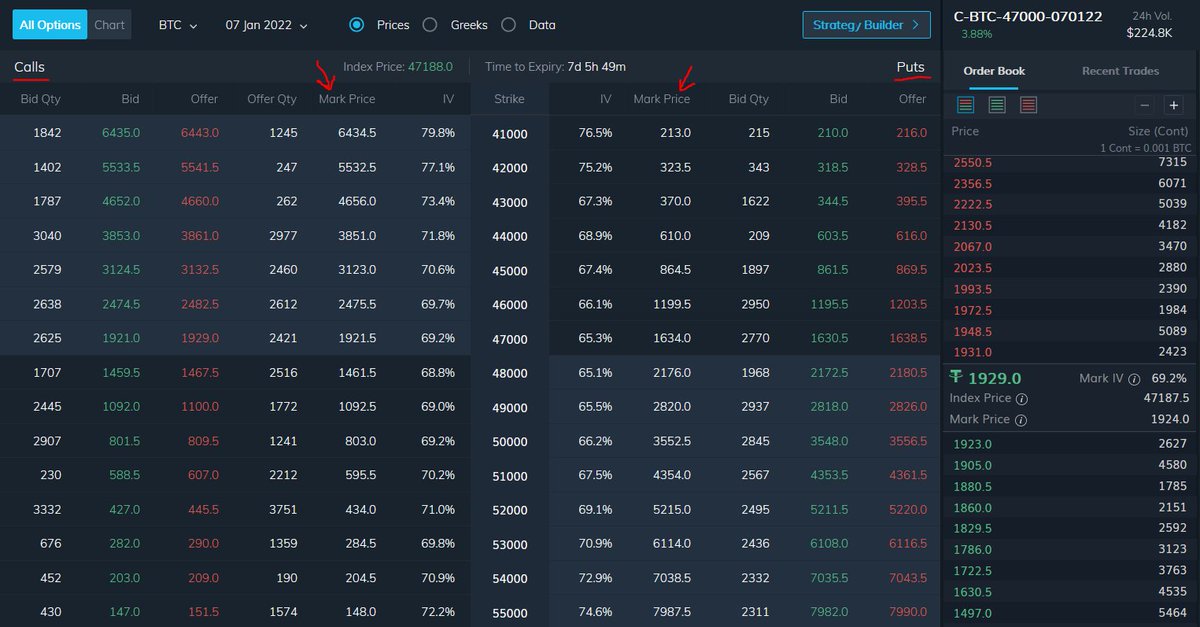Switch order book to bids-only view
The image size is (1200, 627).
[x=994, y=104]
